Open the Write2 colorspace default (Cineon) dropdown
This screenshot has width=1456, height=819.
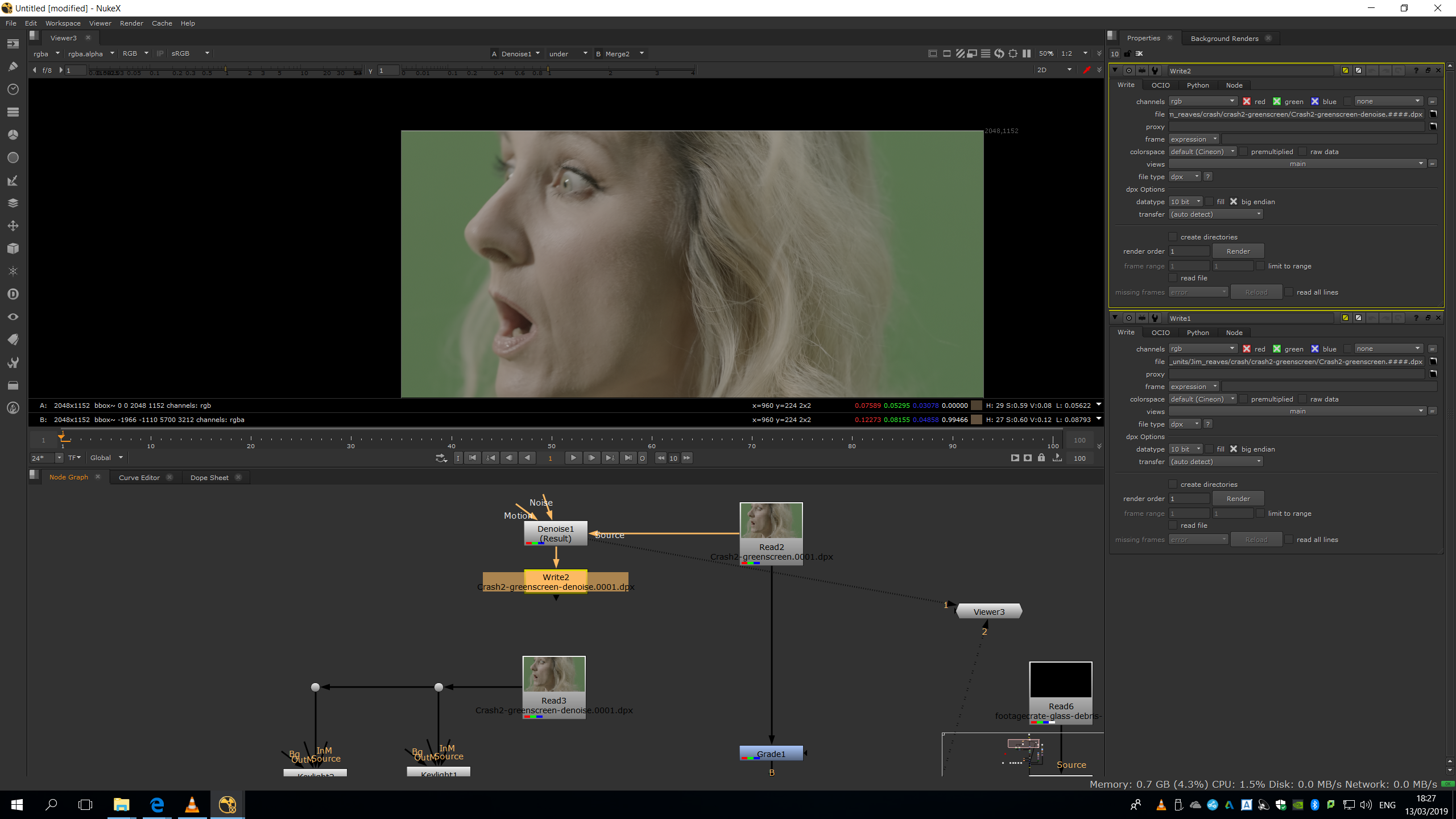[1202, 152]
